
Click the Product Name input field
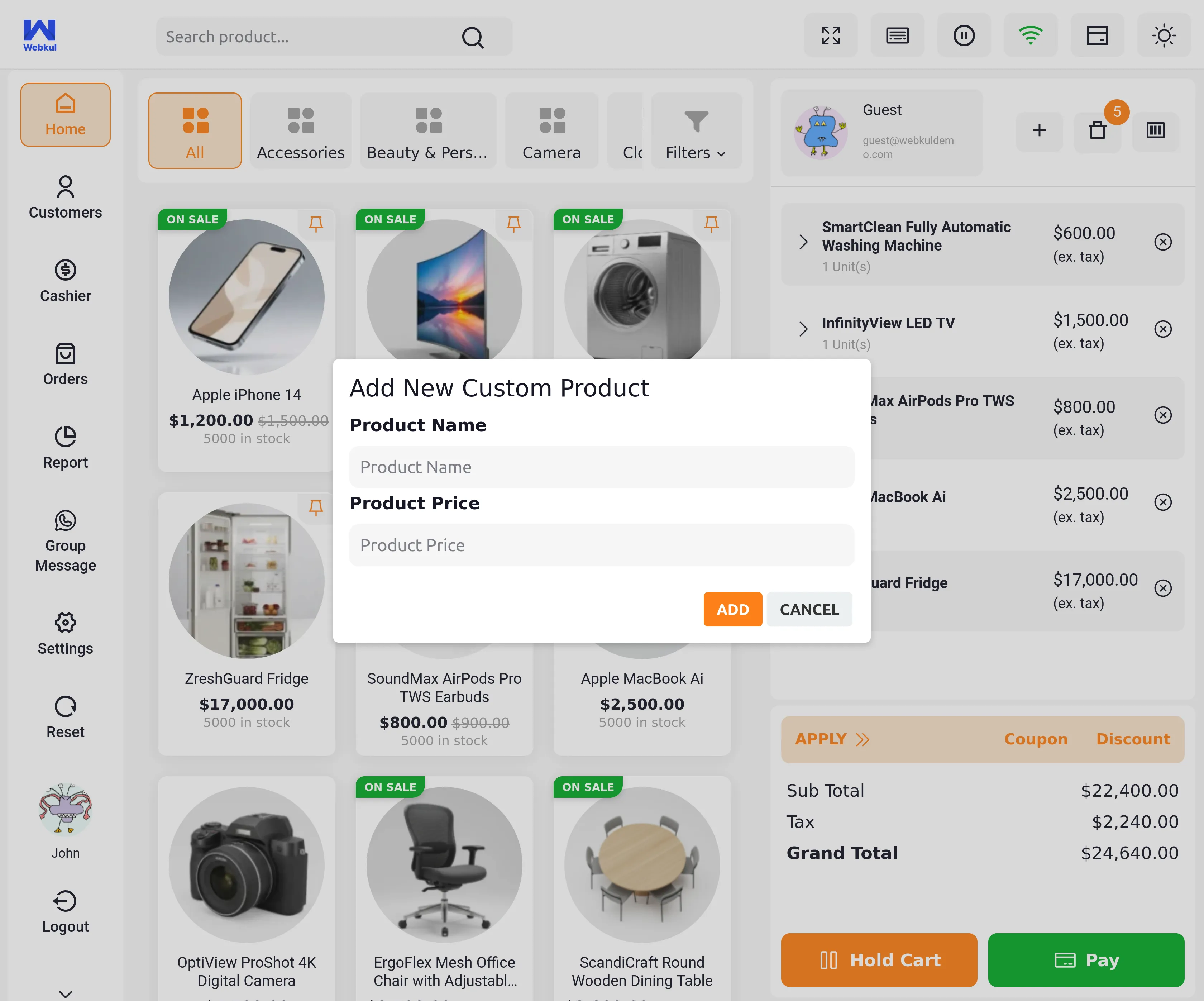[601, 467]
